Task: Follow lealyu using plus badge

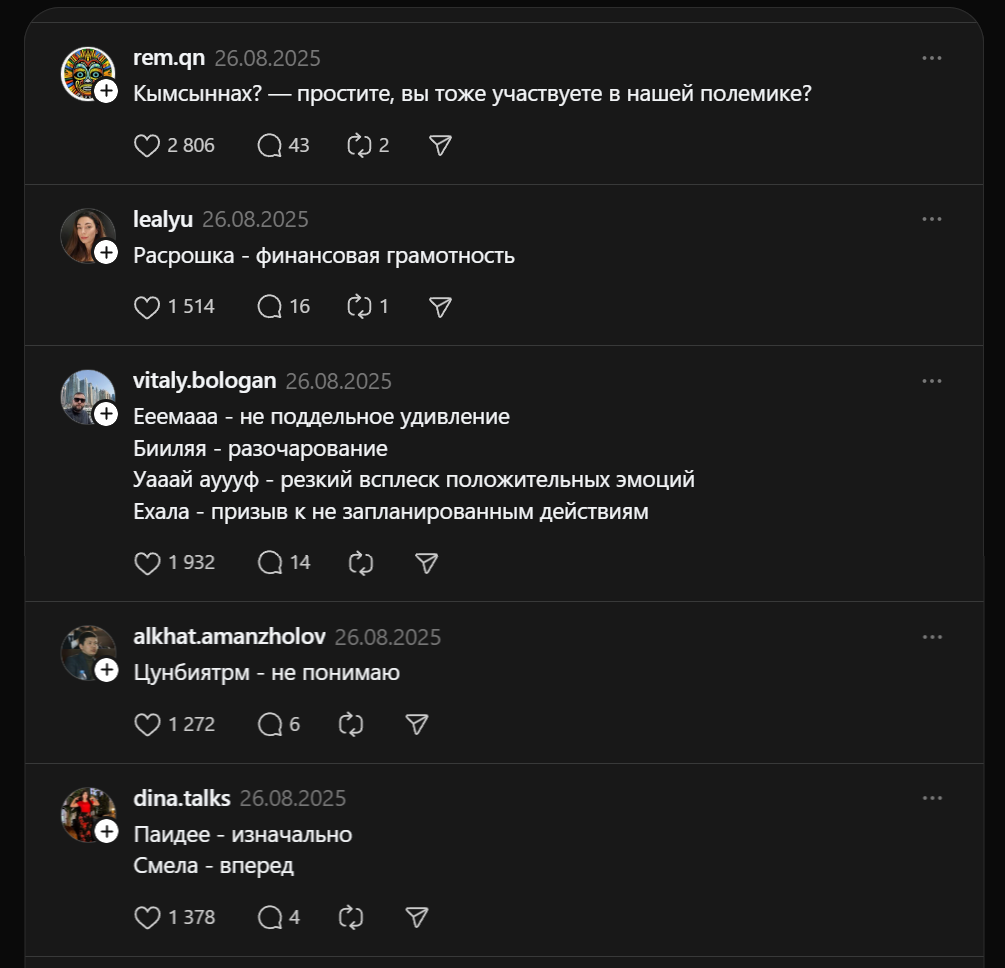Action: [107, 251]
